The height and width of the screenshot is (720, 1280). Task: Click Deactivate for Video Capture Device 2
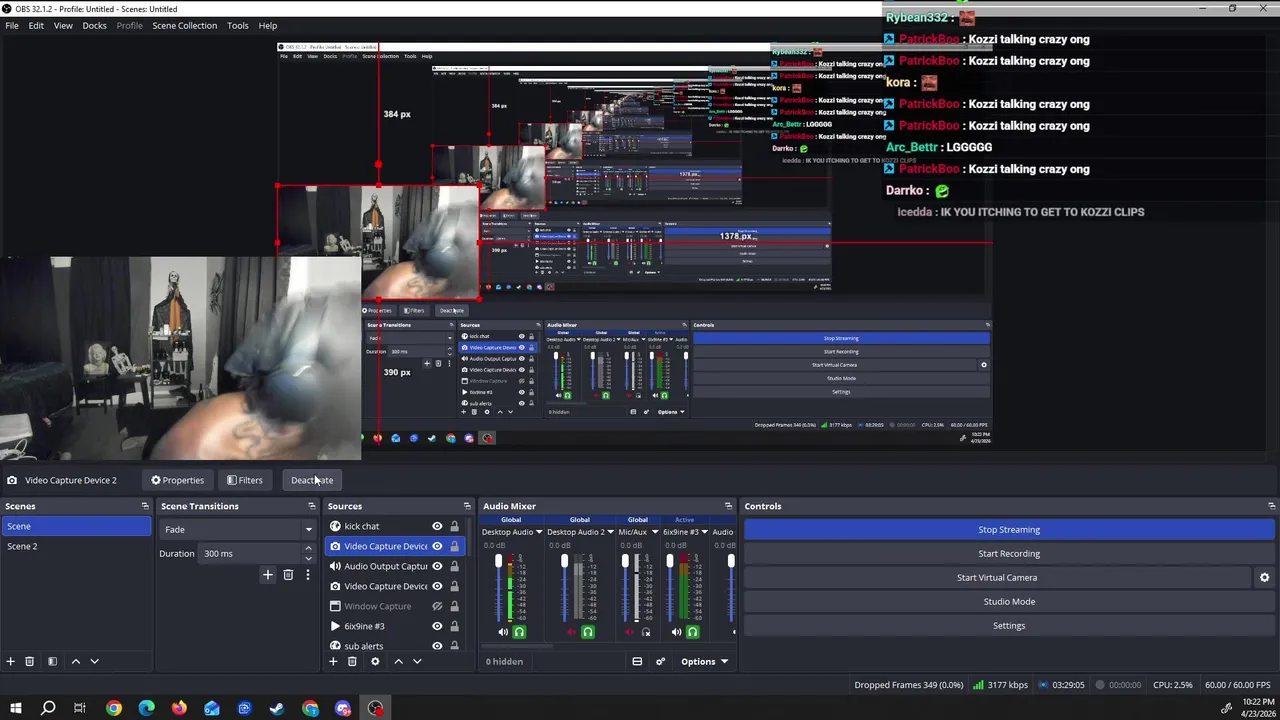point(312,480)
